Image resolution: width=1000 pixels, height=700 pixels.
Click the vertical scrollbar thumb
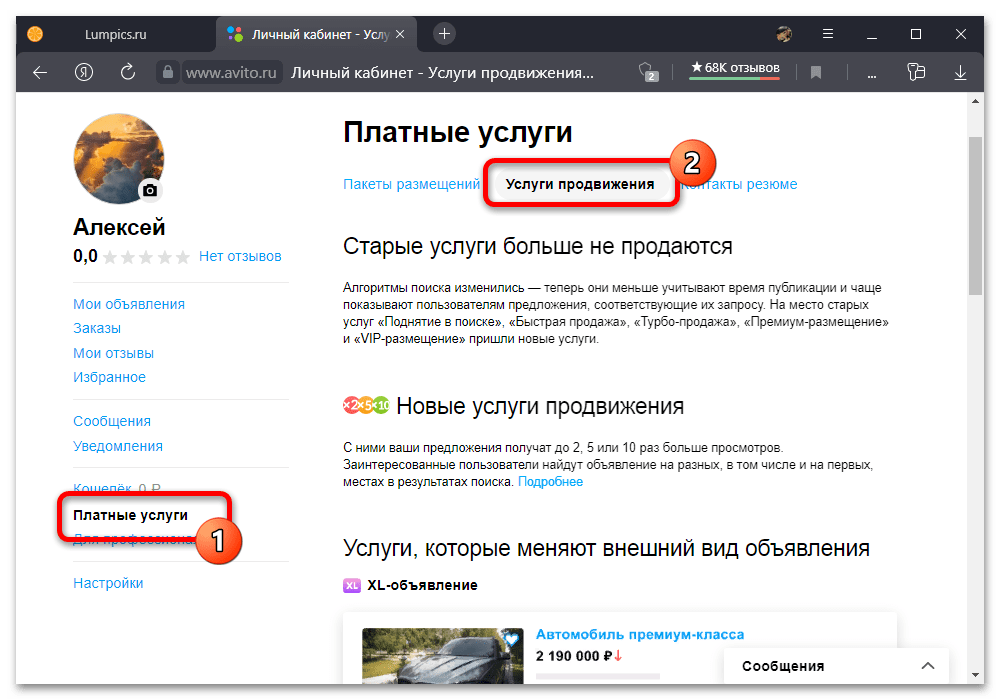pyautogui.click(x=975, y=215)
